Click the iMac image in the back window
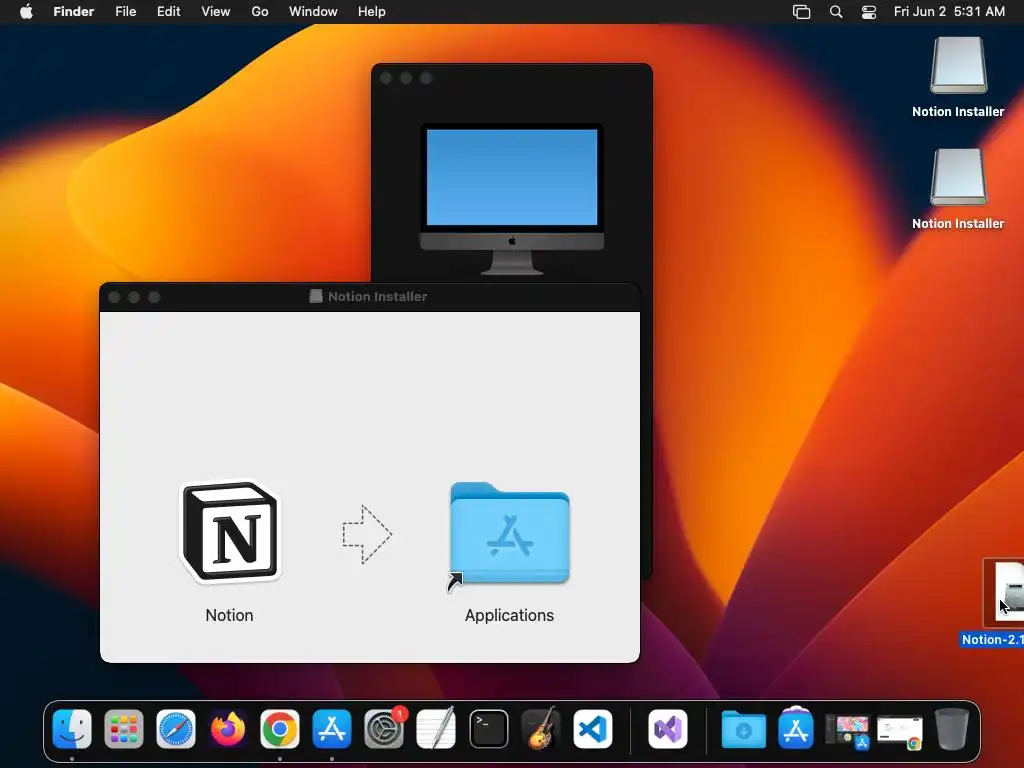This screenshot has width=1024, height=768. tap(512, 199)
